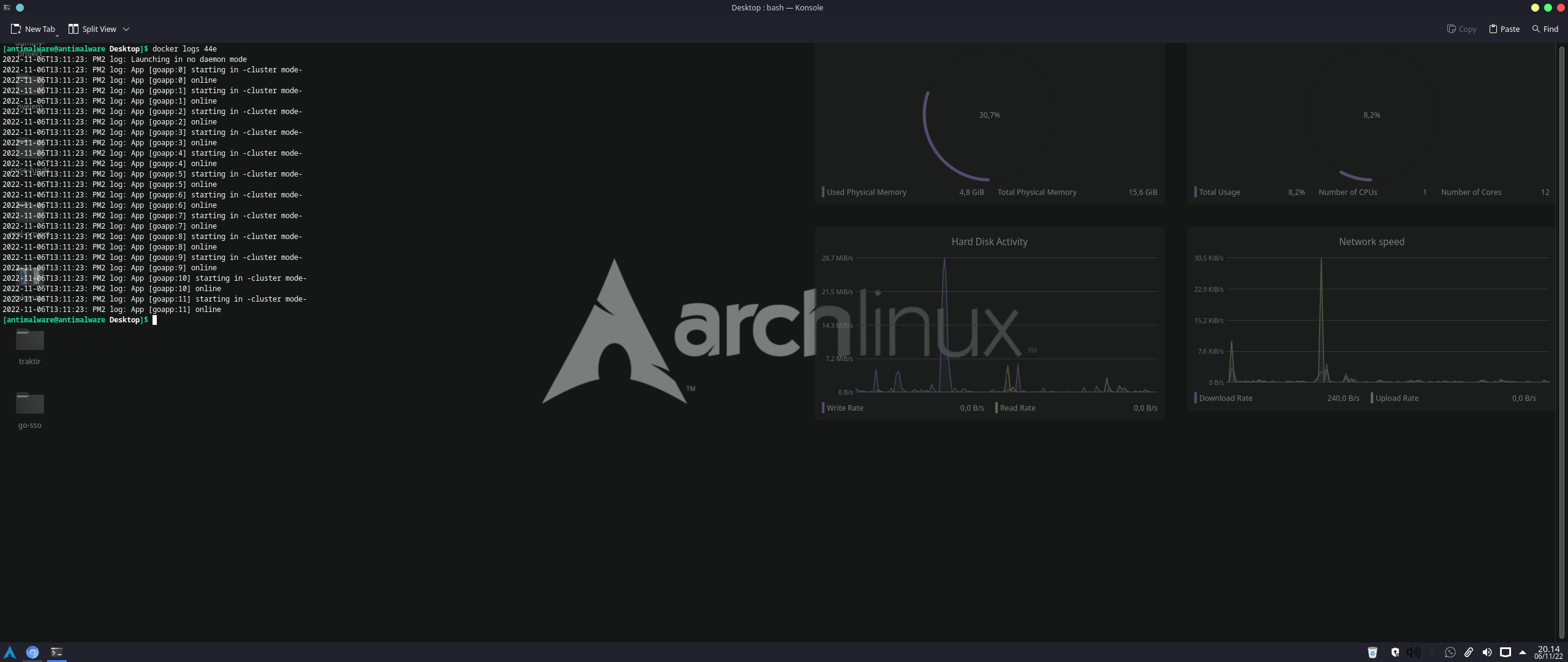The width and height of the screenshot is (1568, 662).
Task: Click the Split View button
Action: point(92,29)
